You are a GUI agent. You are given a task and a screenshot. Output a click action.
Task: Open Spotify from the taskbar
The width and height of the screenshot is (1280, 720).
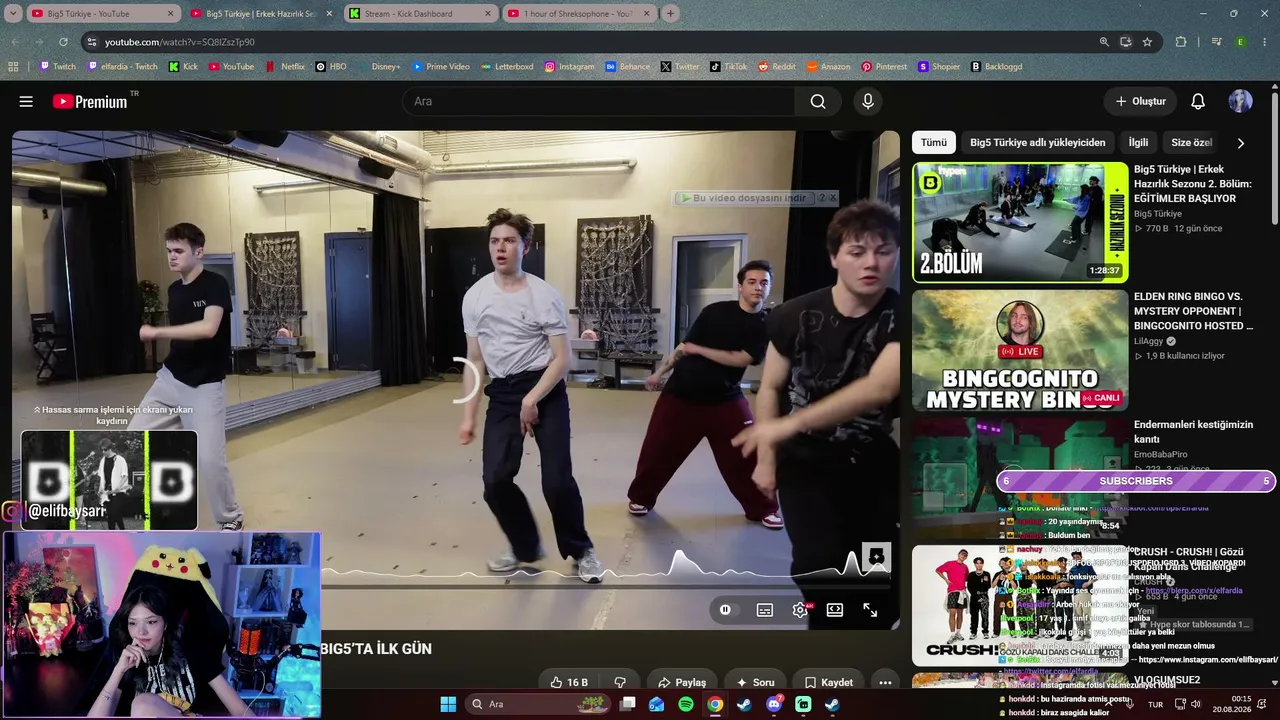pos(686,704)
